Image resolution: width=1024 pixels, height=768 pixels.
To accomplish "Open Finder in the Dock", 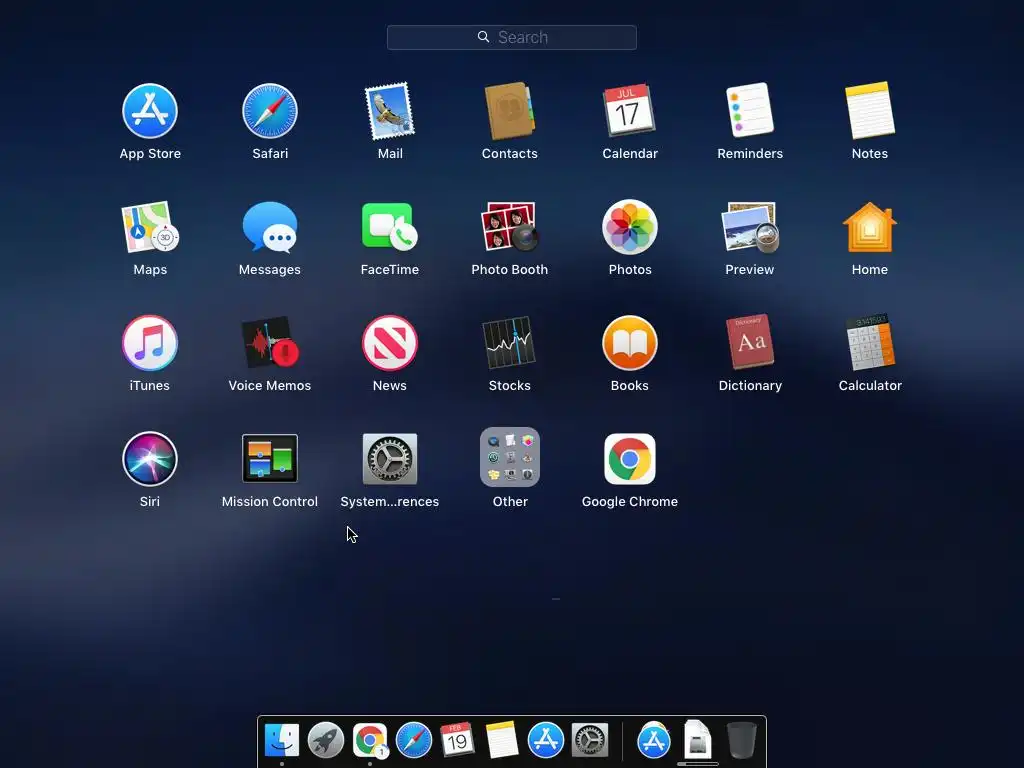I will (281, 740).
